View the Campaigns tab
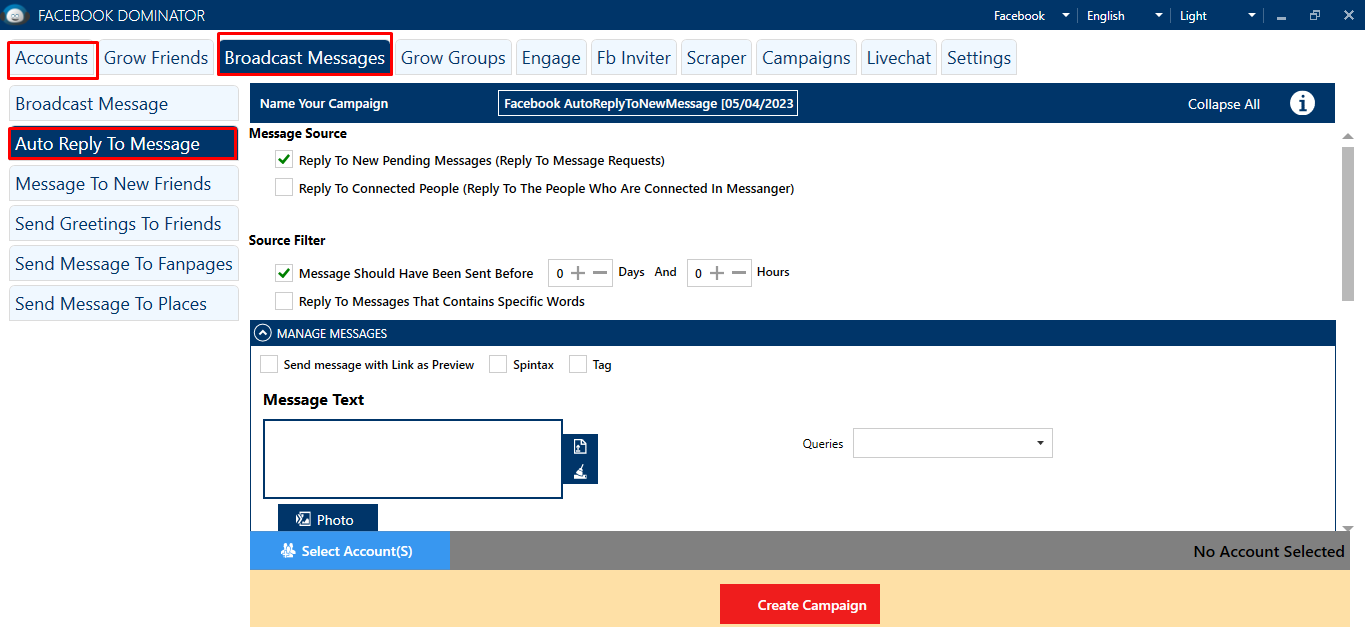The width and height of the screenshot is (1365, 632). 806,58
